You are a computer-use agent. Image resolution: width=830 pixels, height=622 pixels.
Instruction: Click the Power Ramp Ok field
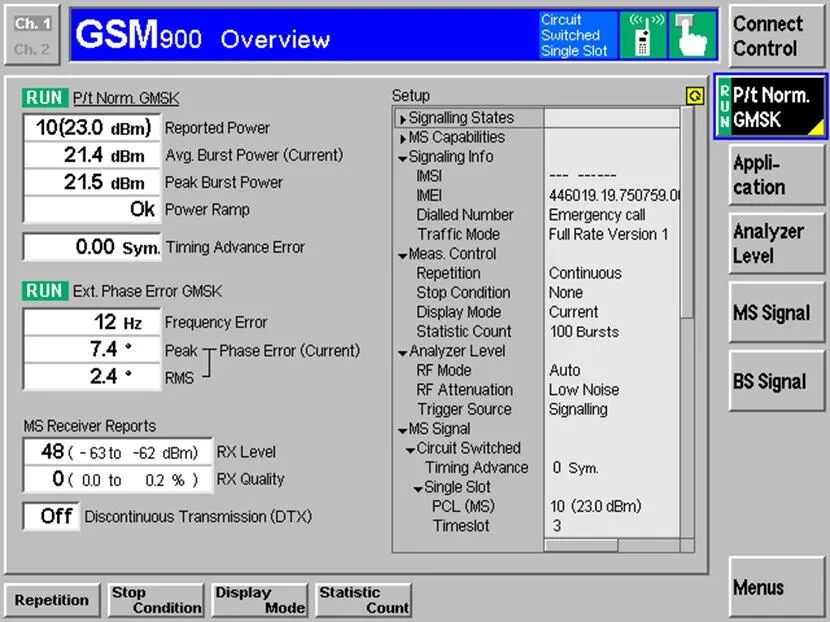pos(92,209)
